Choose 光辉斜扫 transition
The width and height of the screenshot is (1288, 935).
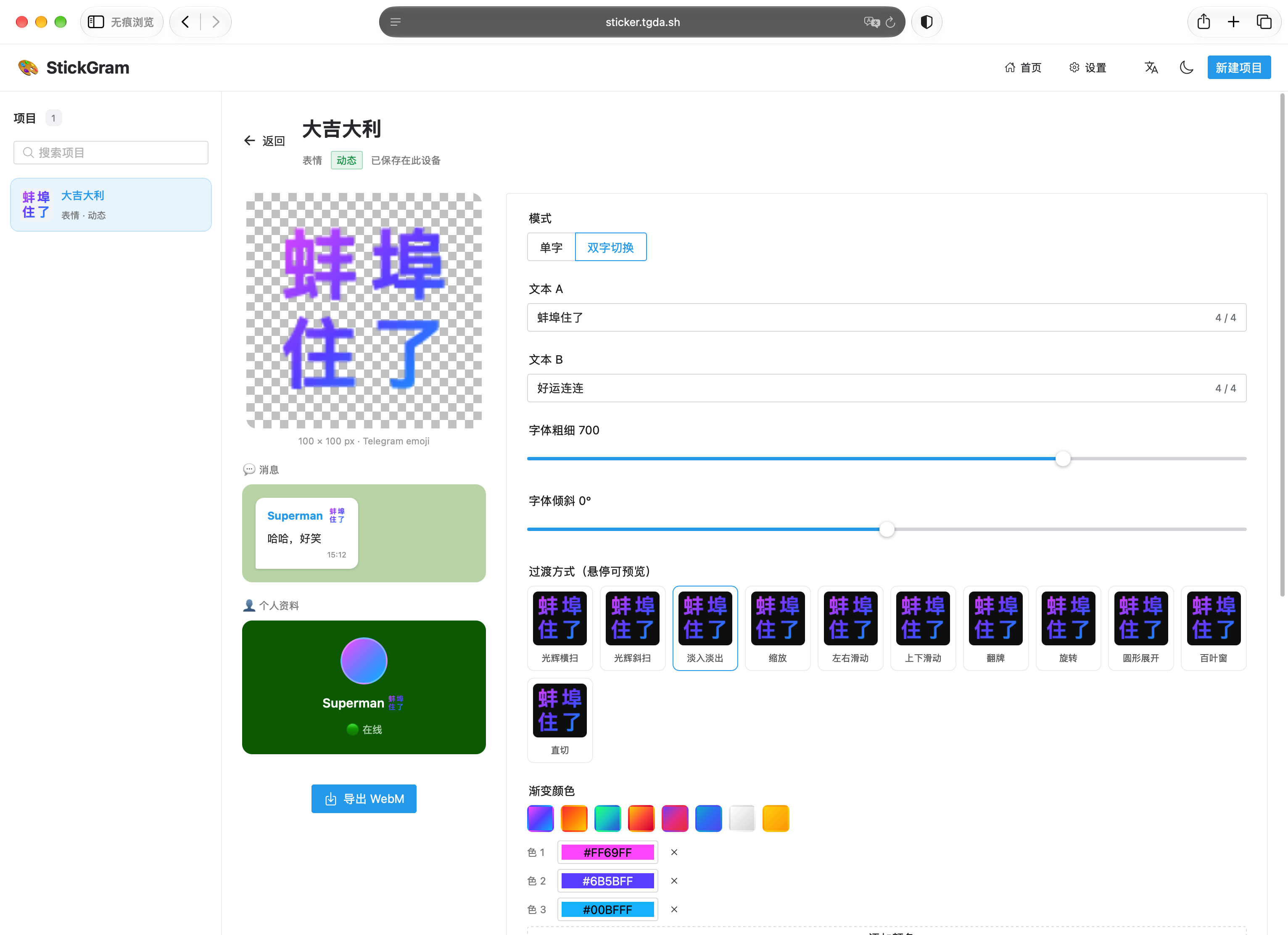click(x=633, y=628)
